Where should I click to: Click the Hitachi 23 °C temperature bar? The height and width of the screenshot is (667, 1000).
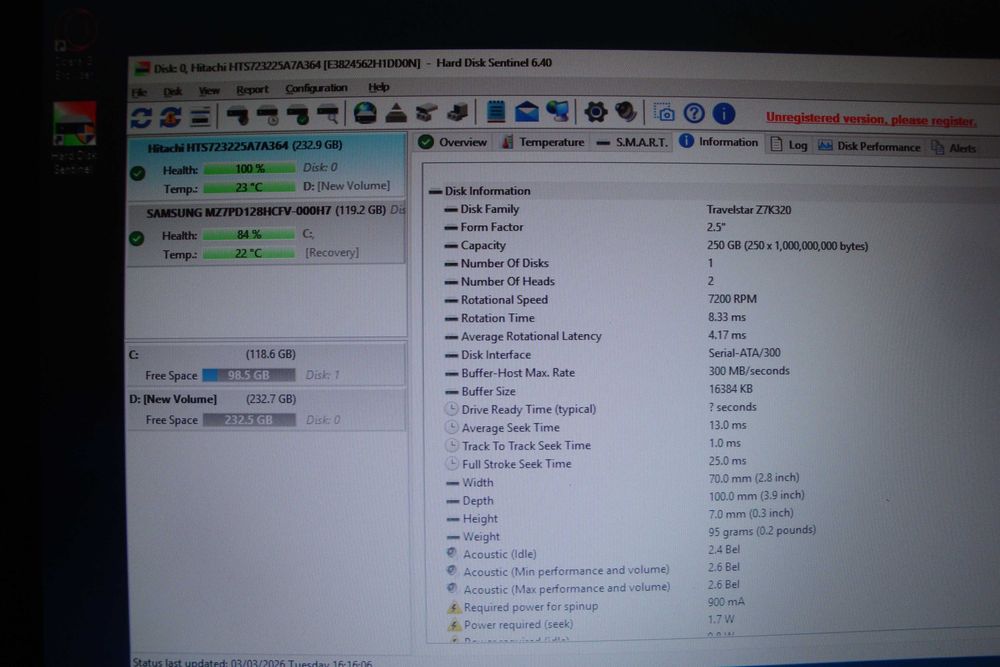pos(249,187)
